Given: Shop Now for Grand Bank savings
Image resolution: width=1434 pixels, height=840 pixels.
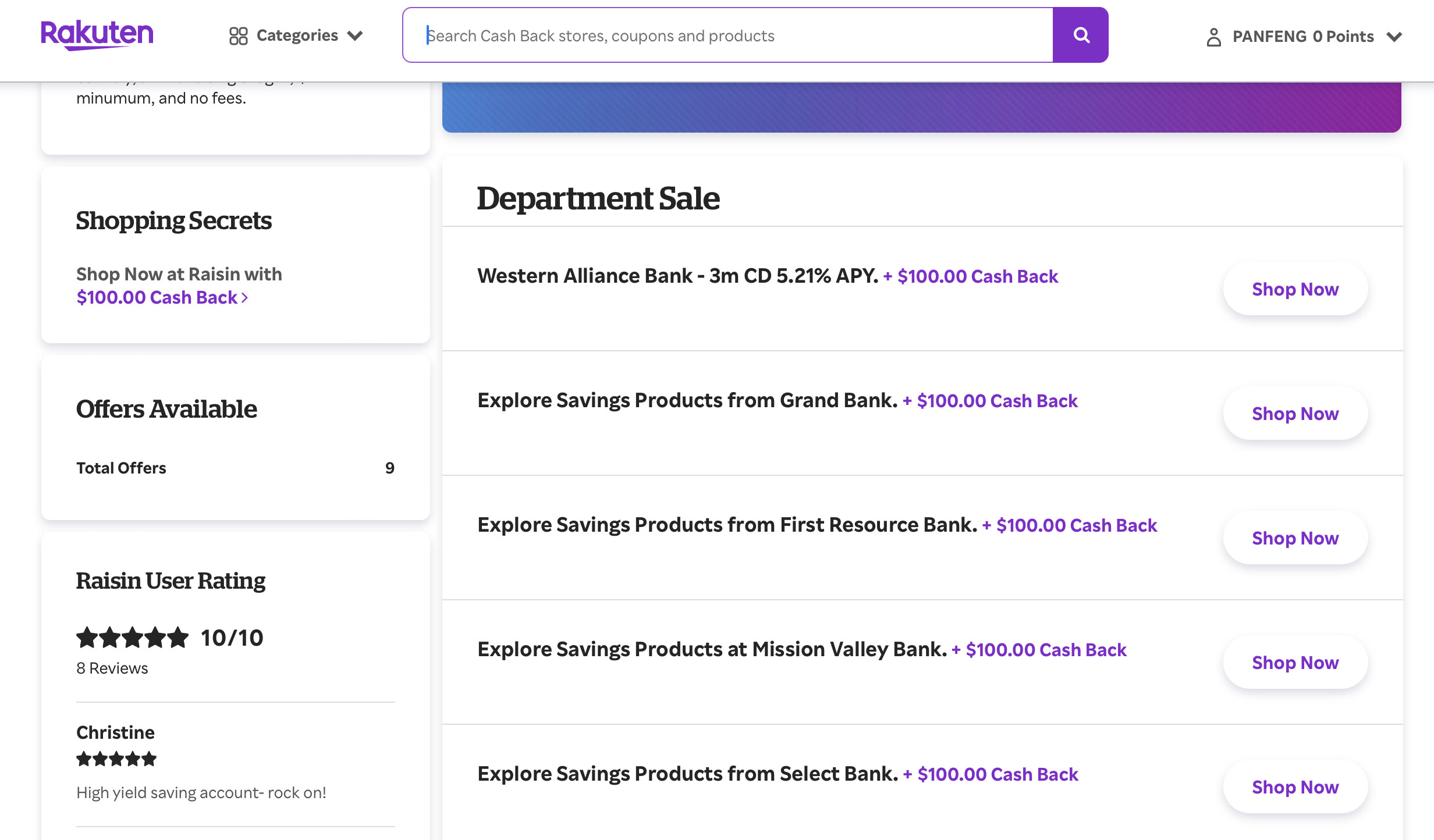Looking at the screenshot, I should coord(1295,414).
